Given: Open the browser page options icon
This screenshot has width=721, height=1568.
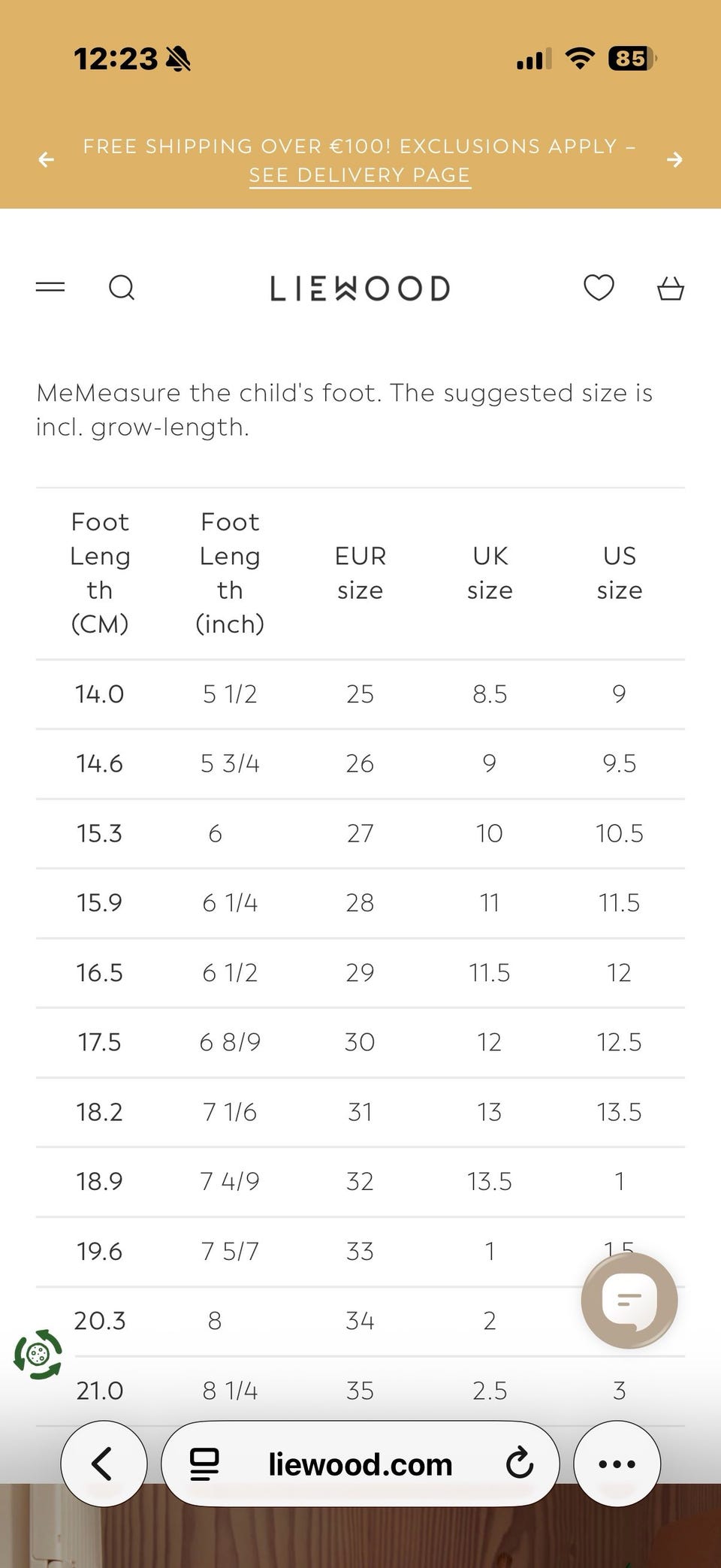Looking at the screenshot, I should (x=204, y=1464).
